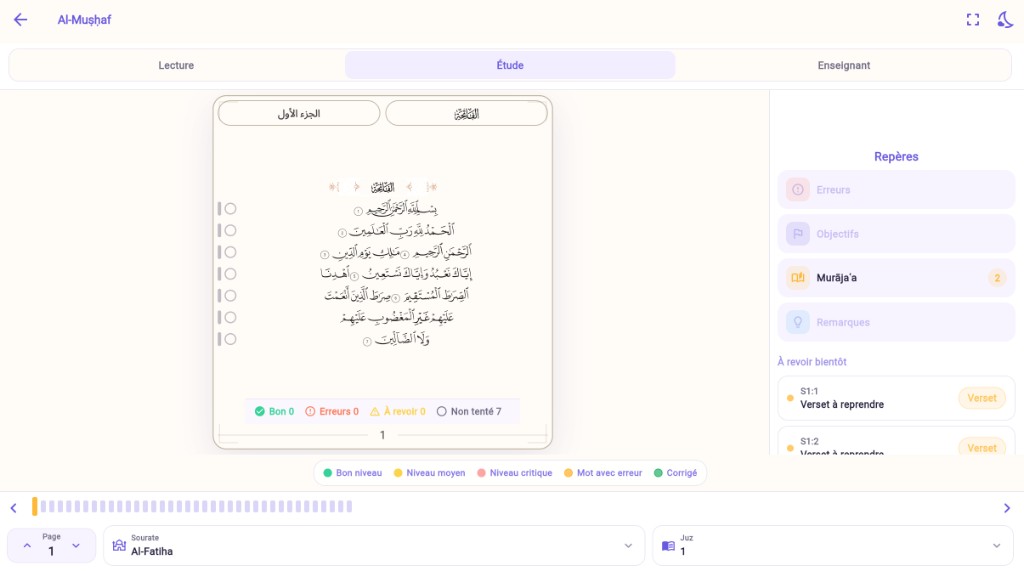The width and height of the screenshot is (1024, 571).
Task: Open the Objectifs repère
Action: [896, 234]
